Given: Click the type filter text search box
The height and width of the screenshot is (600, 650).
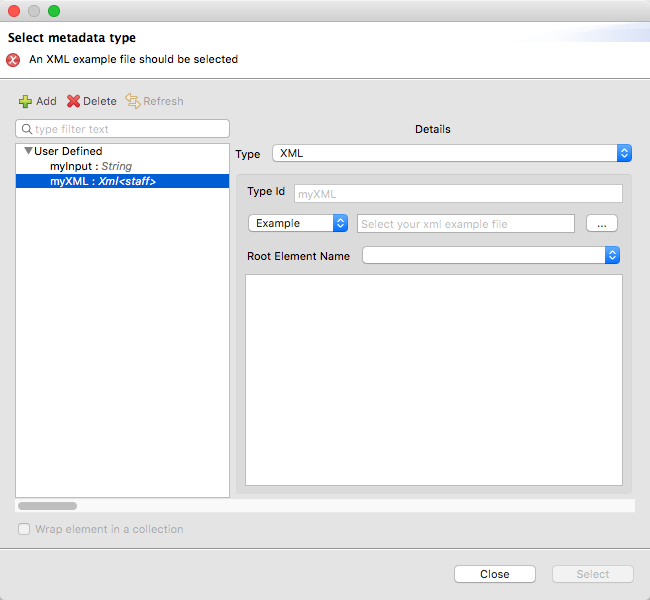Looking at the screenshot, I should coord(122,129).
